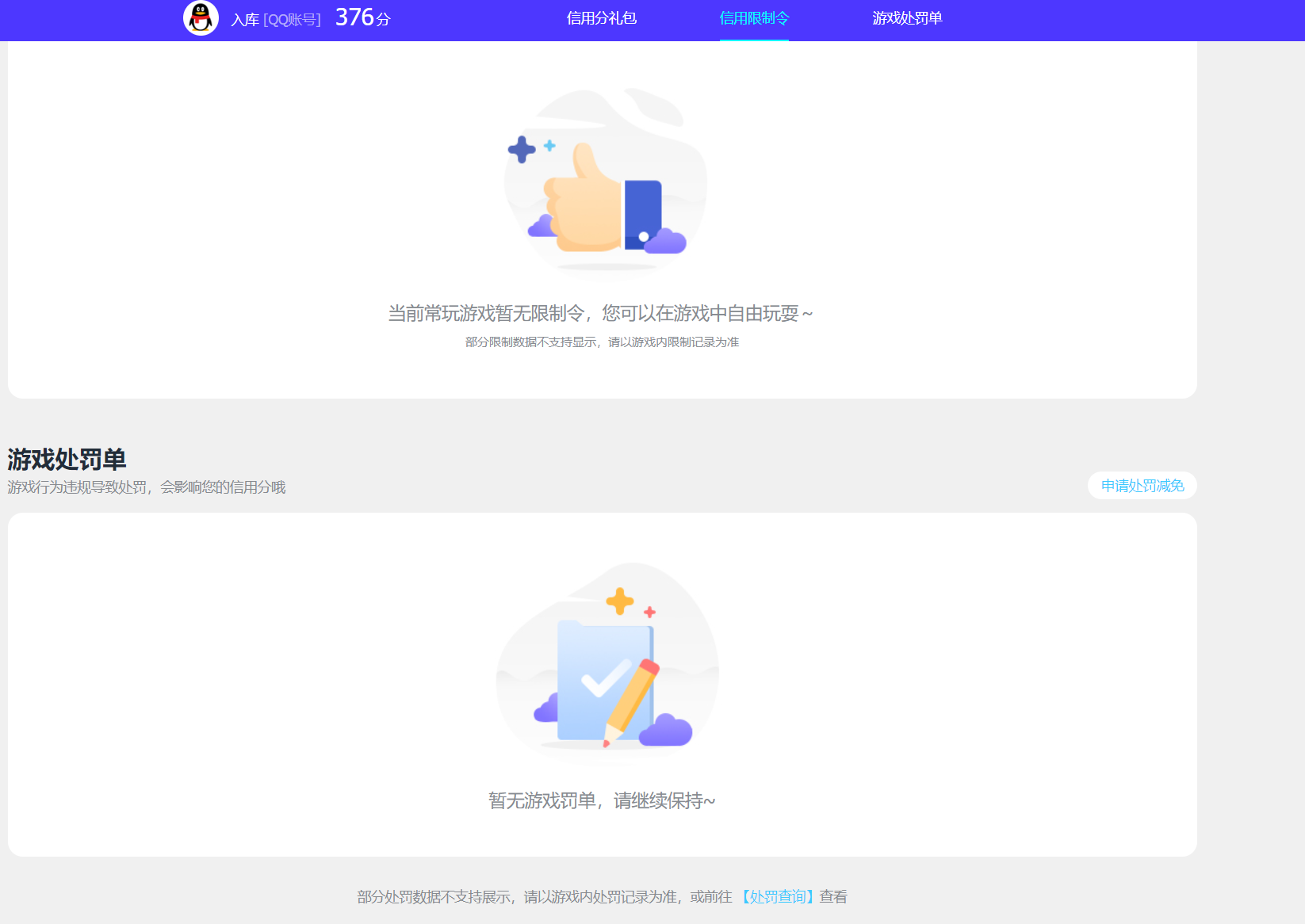Select the active 信用限制令 tab
Image resolution: width=1305 pixels, height=924 pixels.
[x=753, y=18]
